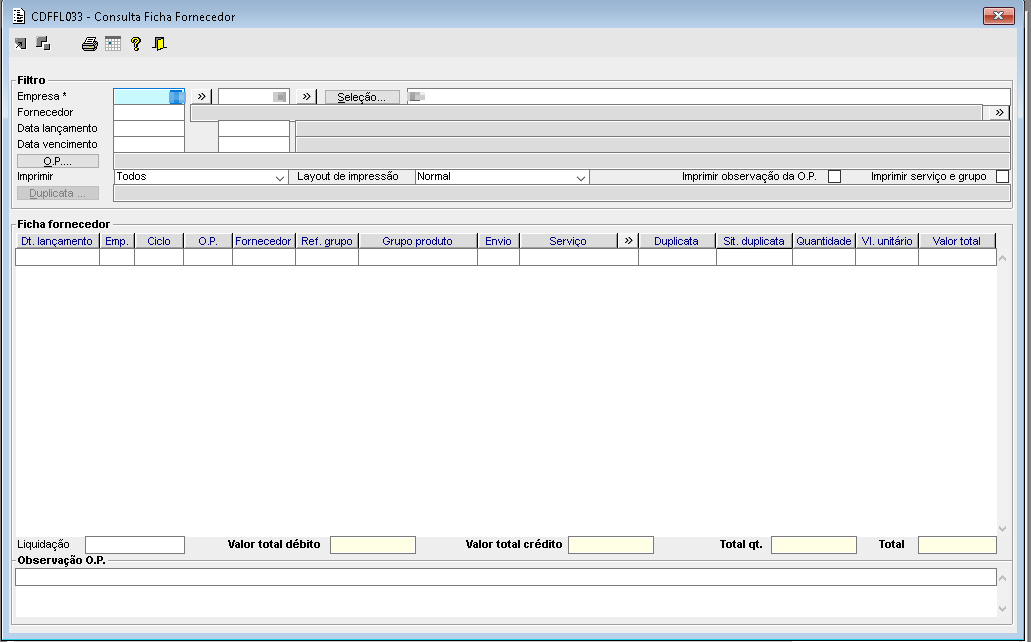The height and width of the screenshot is (642, 1031).
Task: Open help with the question mark icon
Action: pyautogui.click(x=135, y=44)
